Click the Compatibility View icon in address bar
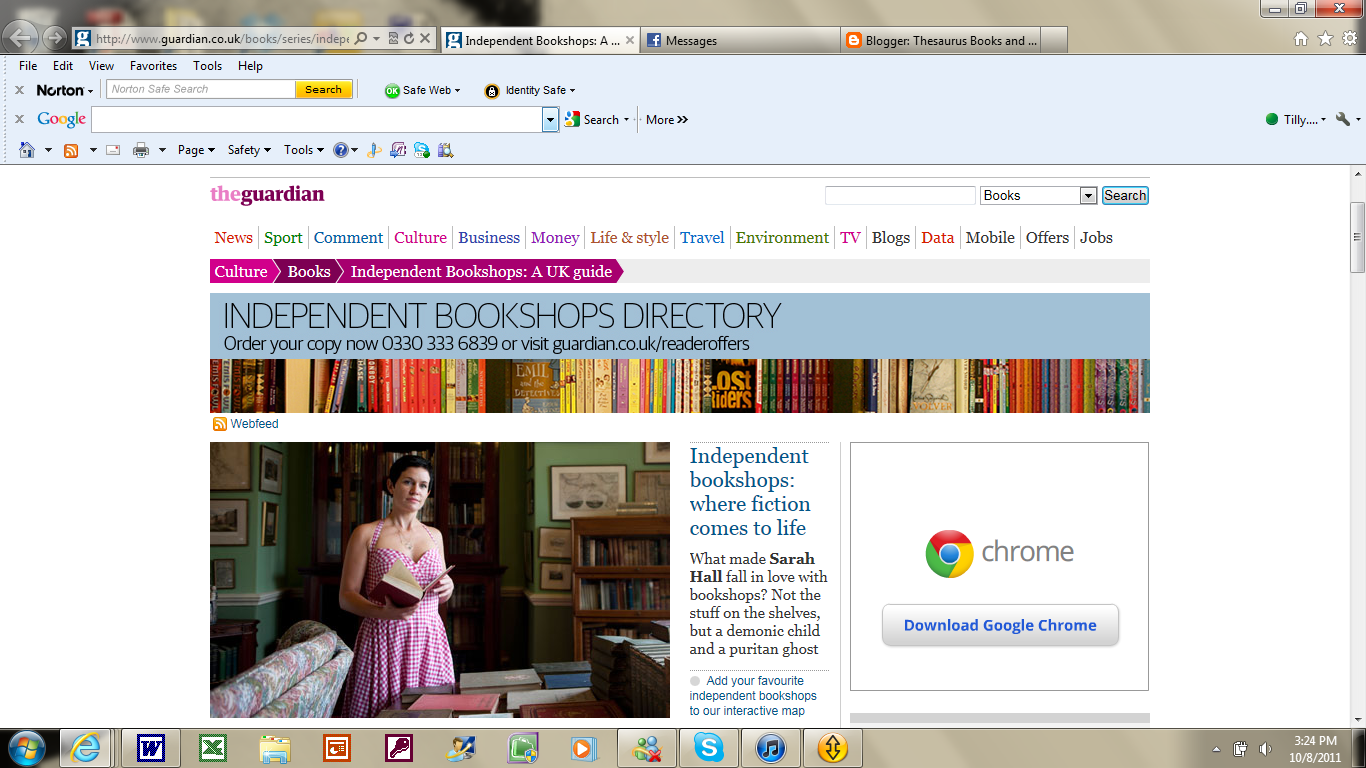Image resolution: width=1366 pixels, height=768 pixels. click(393, 39)
